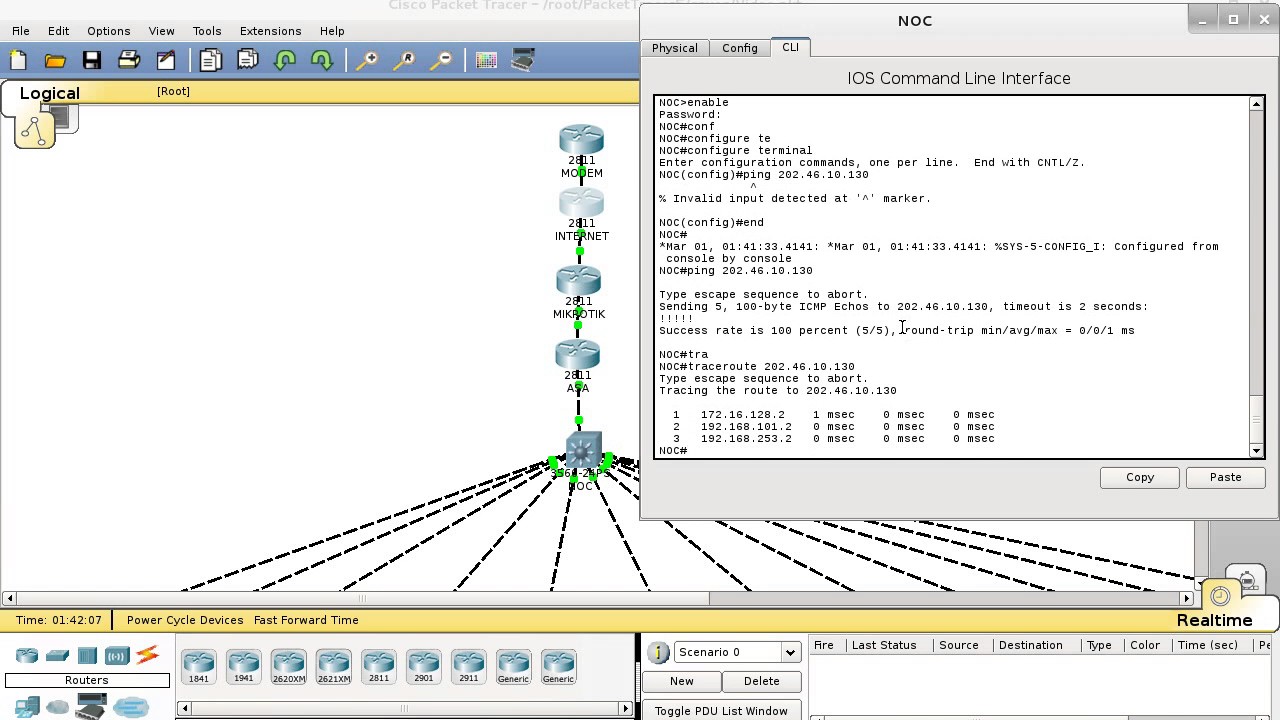This screenshot has height=720, width=1280.
Task: Create a new file via toolbar
Action: pos(18,61)
